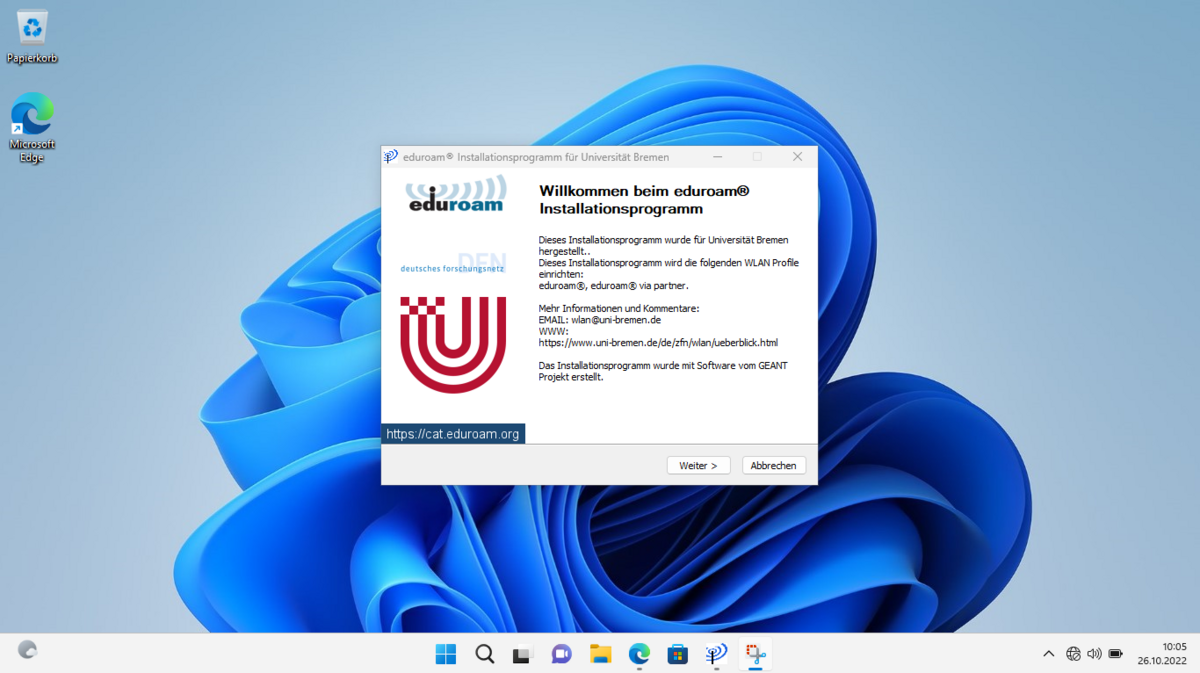The width and height of the screenshot is (1200, 673).
Task: Click the cat.eduroam.org link label
Action: click(453, 434)
